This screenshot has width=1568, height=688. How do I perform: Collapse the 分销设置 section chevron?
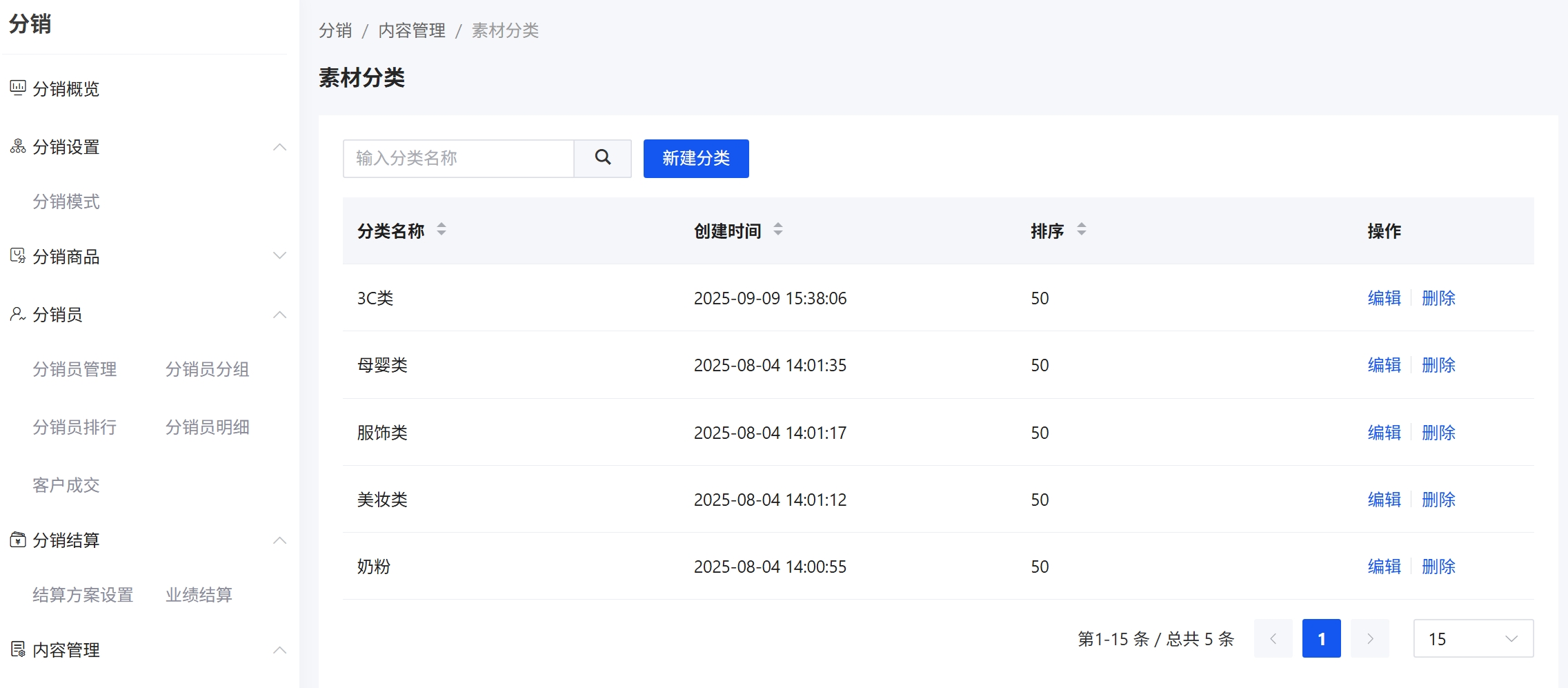pos(280,146)
